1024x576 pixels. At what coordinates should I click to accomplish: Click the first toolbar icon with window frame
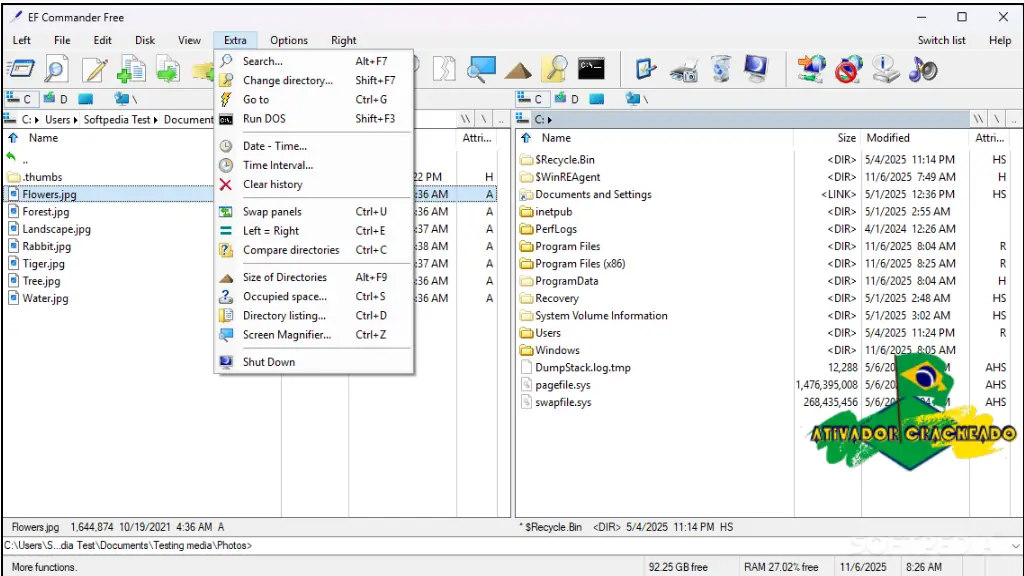click(x=20, y=69)
